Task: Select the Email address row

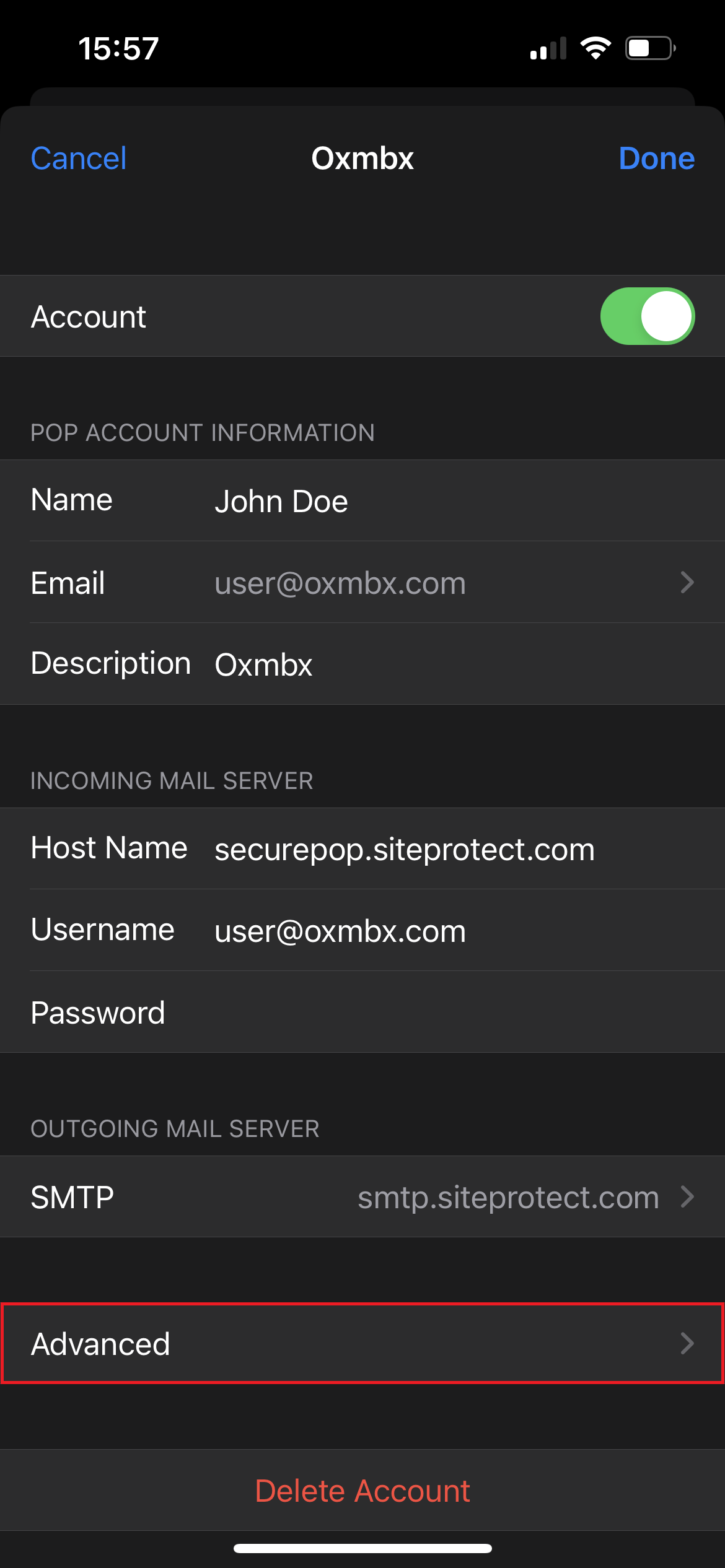Action: point(362,582)
